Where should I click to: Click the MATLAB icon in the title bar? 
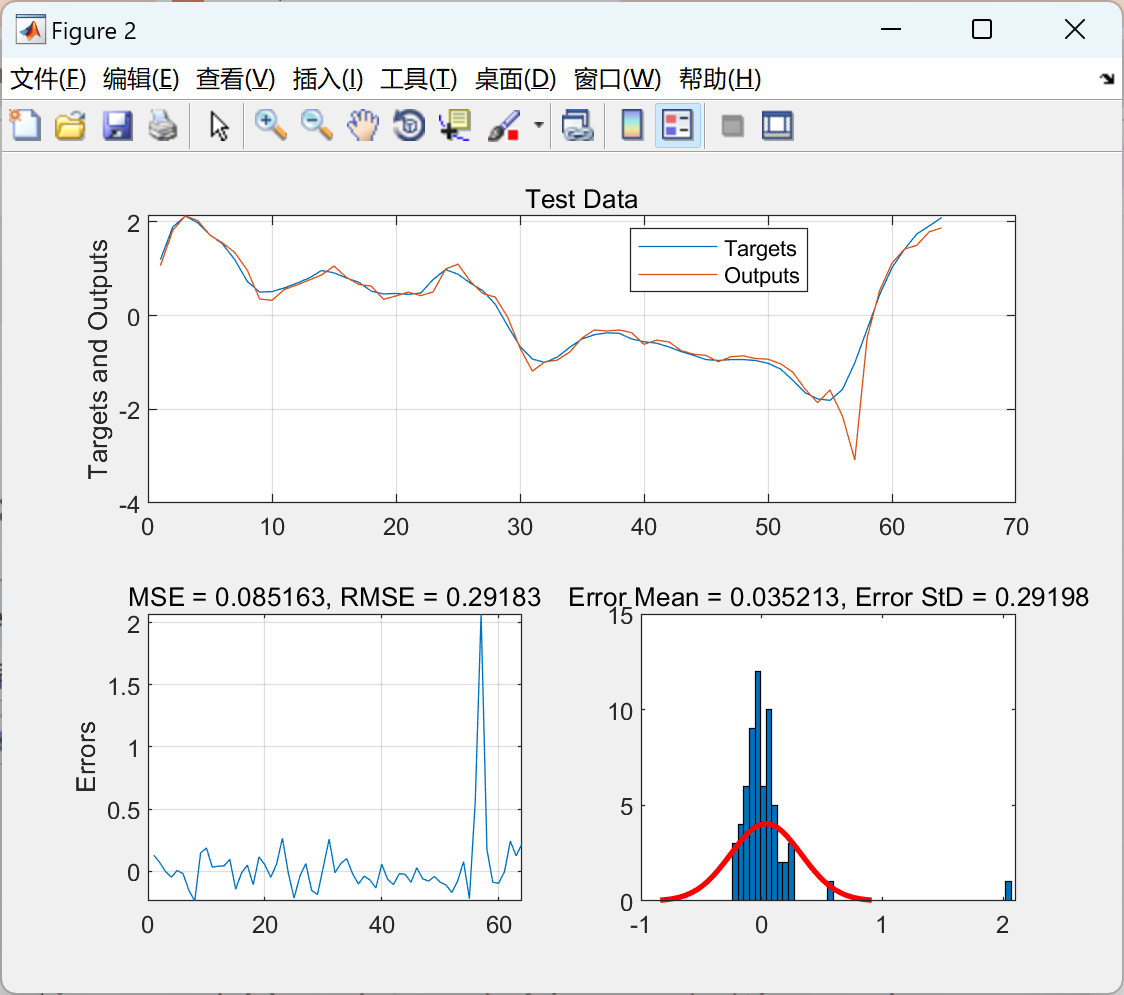[x=30, y=30]
